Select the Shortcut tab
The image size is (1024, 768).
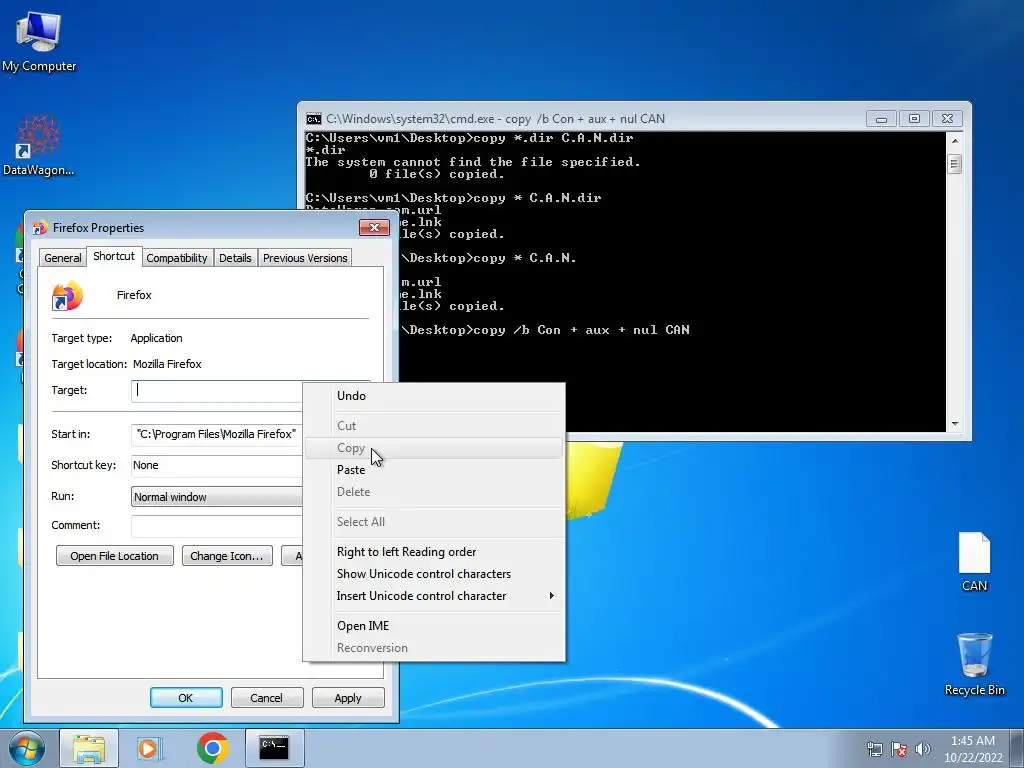pos(114,256)
